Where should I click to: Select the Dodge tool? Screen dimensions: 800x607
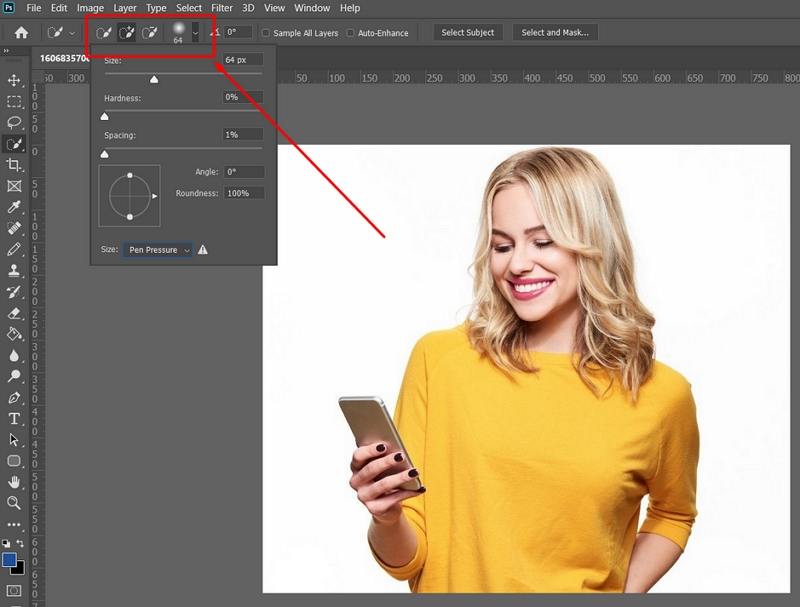[14, 376]
